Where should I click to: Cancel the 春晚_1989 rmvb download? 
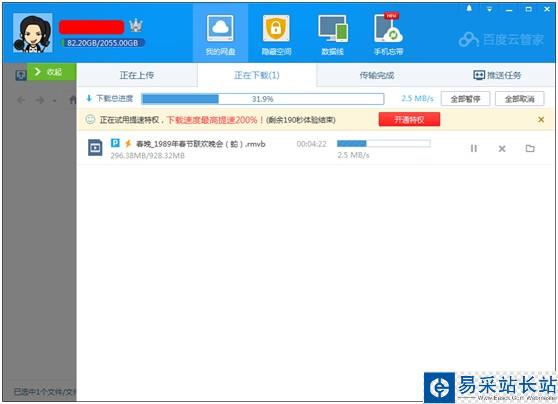502,148
